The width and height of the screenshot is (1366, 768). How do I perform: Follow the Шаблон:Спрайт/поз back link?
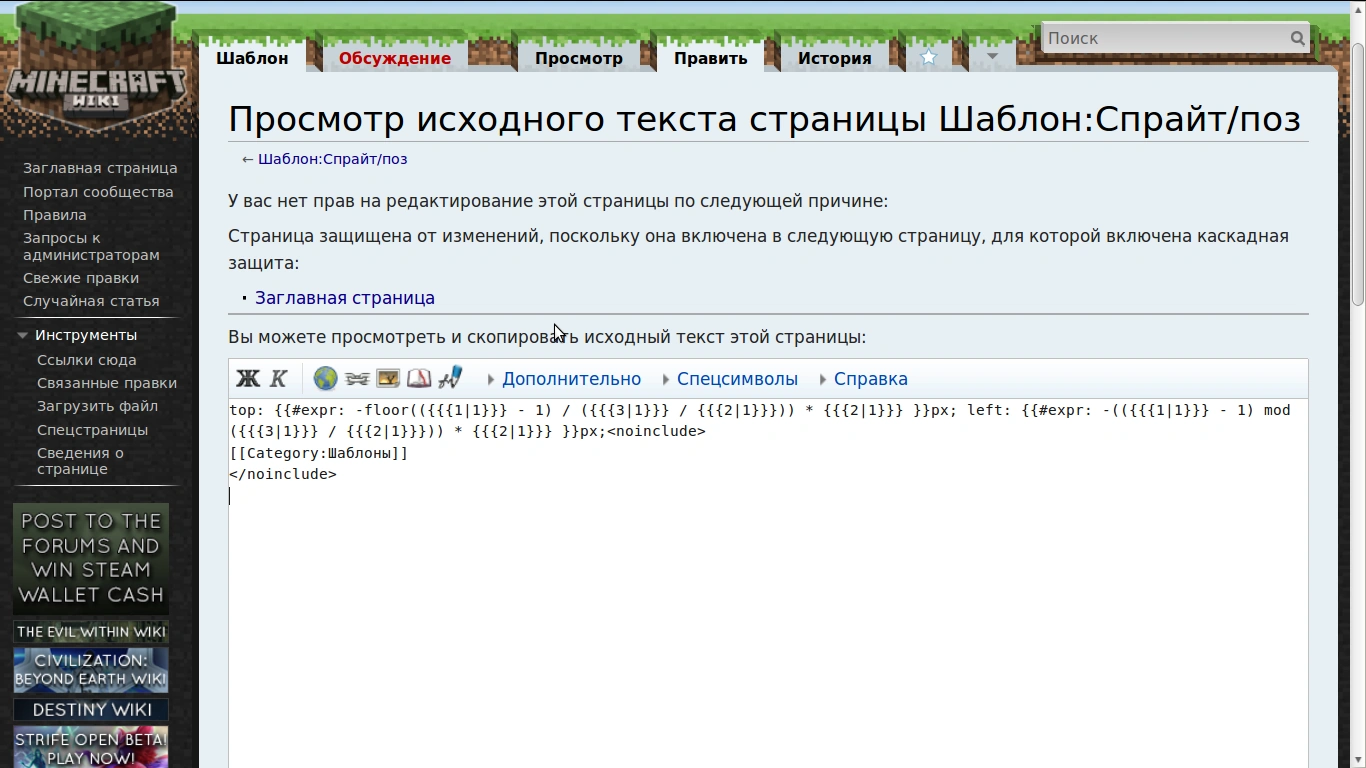point(332,159)
